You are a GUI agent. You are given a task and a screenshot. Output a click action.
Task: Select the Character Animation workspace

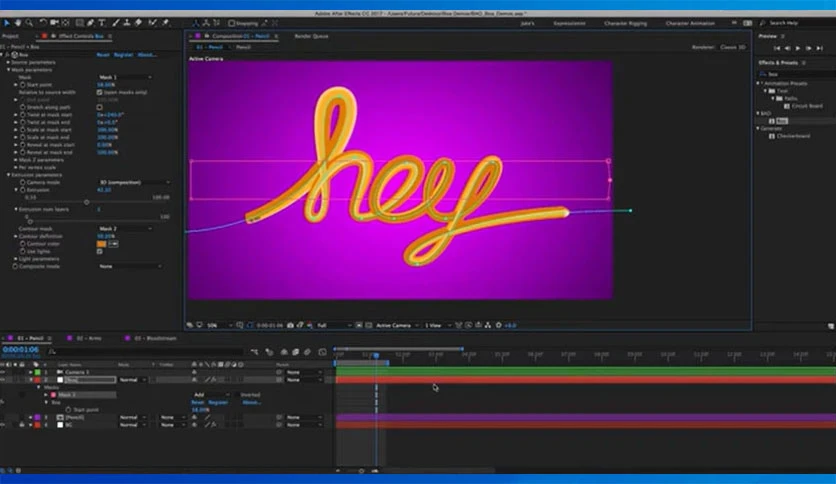[690, 23]
